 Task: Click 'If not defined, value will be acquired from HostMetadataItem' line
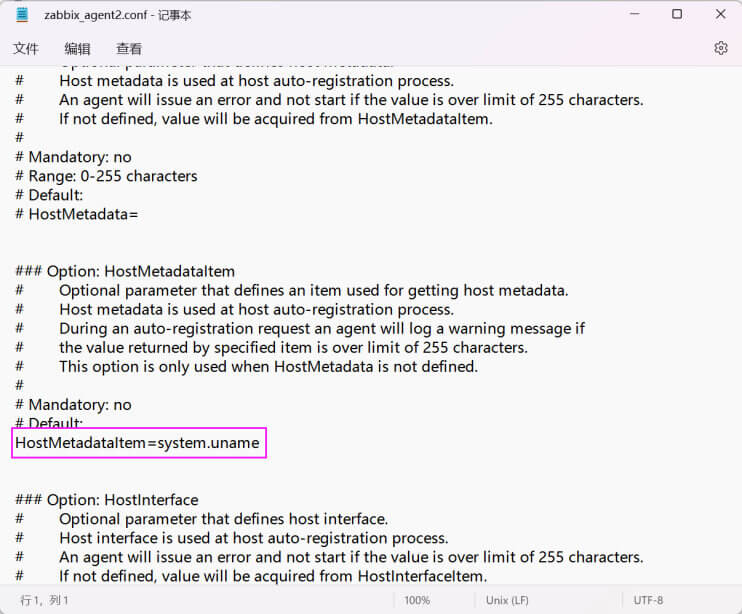pos(276,119)
